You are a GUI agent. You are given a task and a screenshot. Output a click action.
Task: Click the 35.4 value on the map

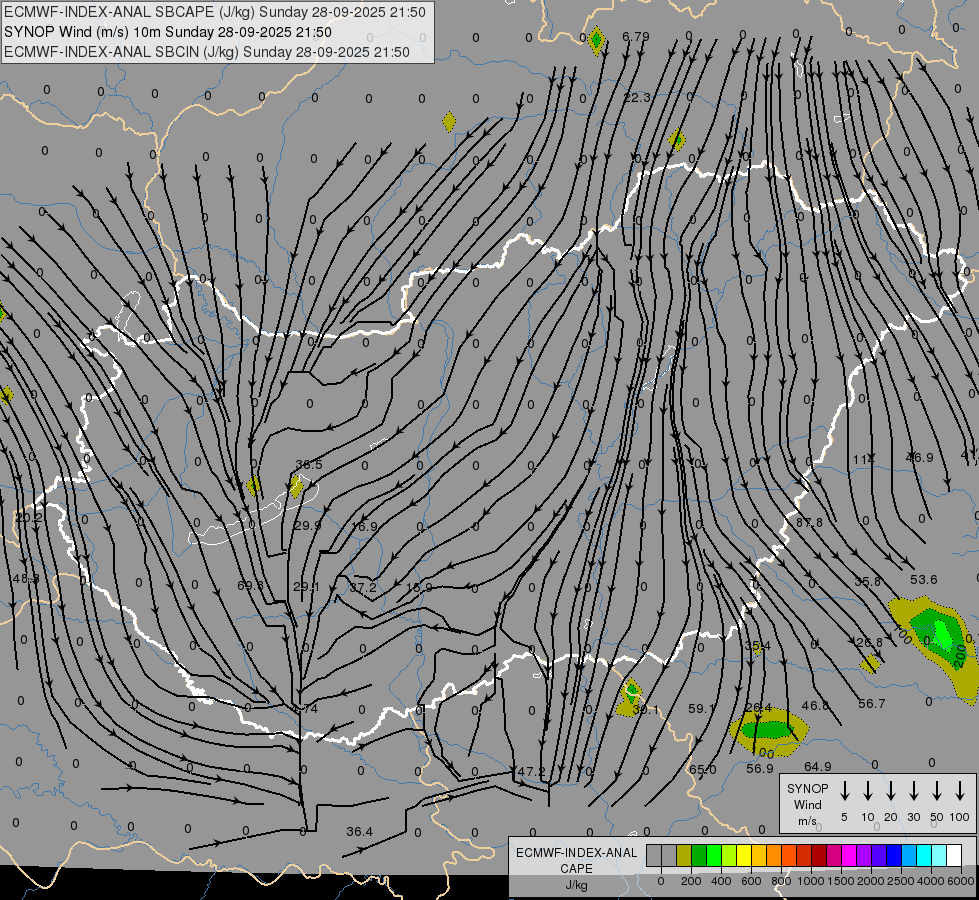(x=757, y=646)
